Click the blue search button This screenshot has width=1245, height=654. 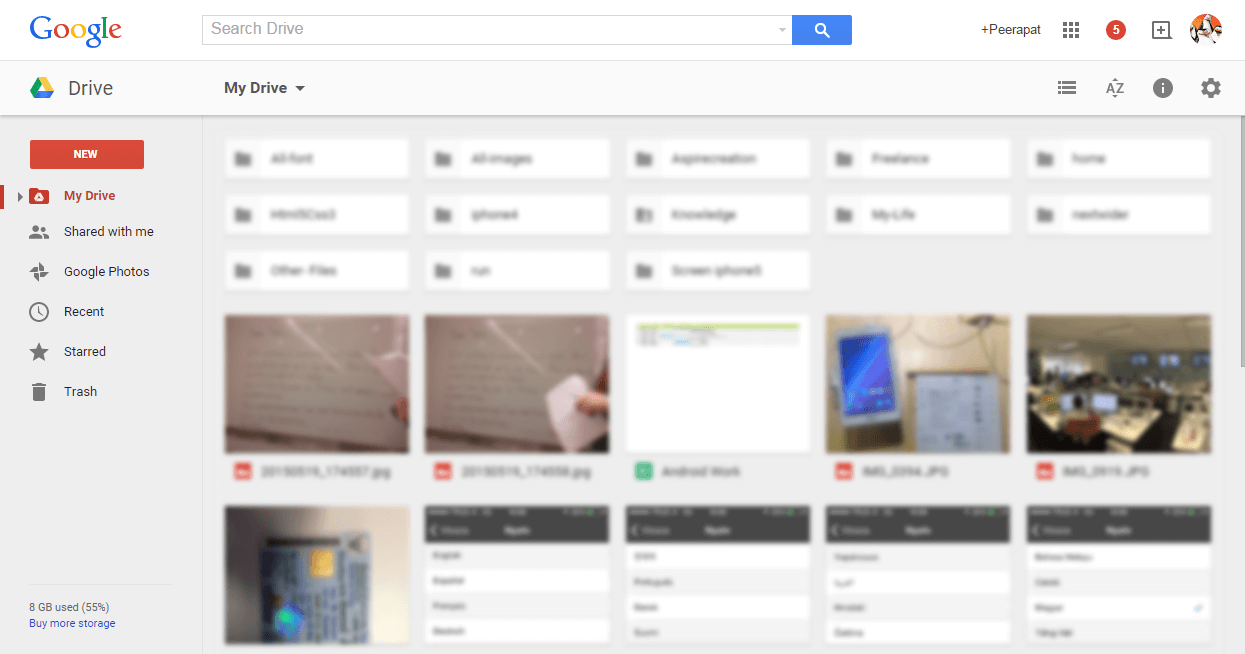[x=822, y=30]
